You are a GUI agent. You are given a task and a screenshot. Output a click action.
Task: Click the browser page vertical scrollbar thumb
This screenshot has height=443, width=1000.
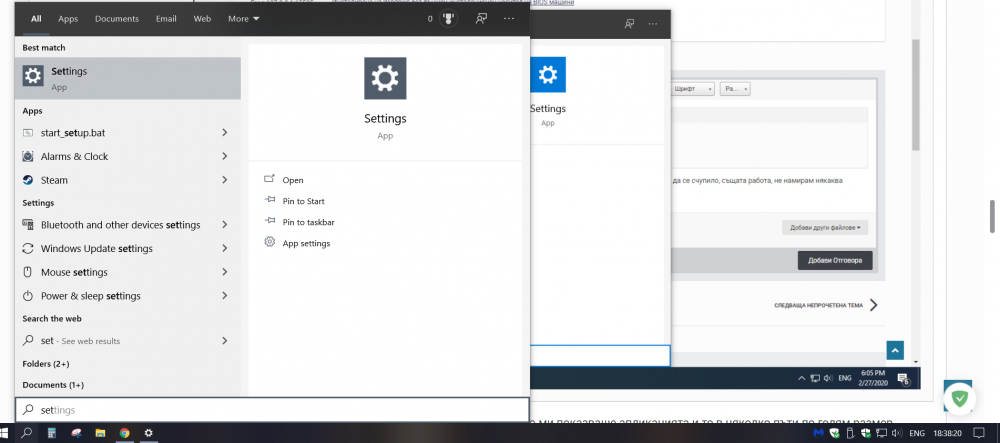(x=992, y=217)
